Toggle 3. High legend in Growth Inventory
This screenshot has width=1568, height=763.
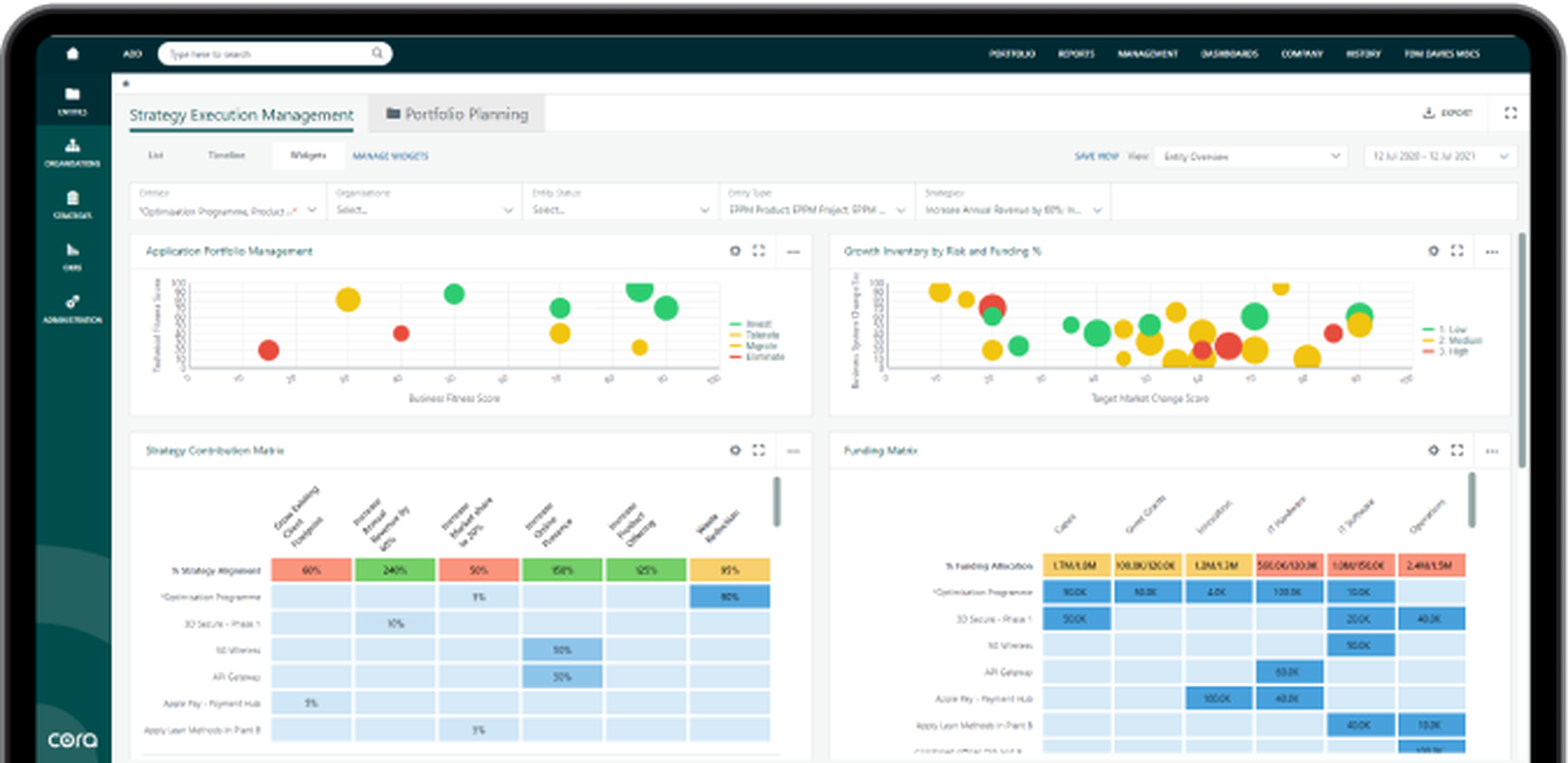[x=1445, y=351]
